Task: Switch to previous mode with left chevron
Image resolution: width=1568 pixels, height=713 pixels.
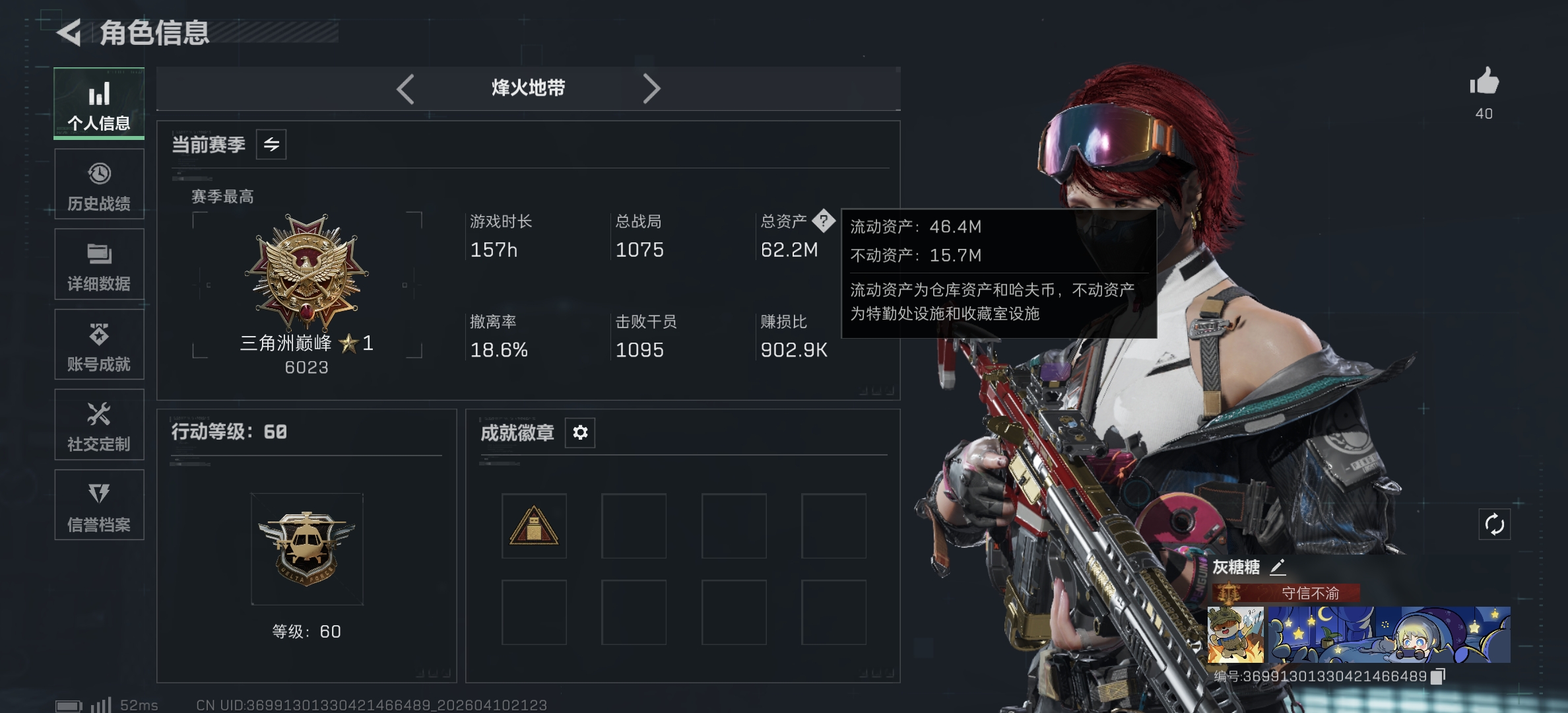Action: pos(405,88)
